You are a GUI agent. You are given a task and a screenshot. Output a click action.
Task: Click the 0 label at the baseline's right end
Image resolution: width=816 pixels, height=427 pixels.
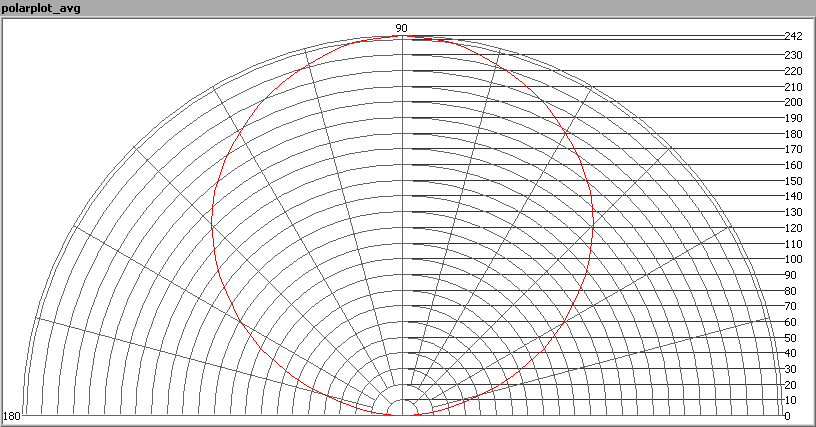pyautogui.click(x=787, y=416)
